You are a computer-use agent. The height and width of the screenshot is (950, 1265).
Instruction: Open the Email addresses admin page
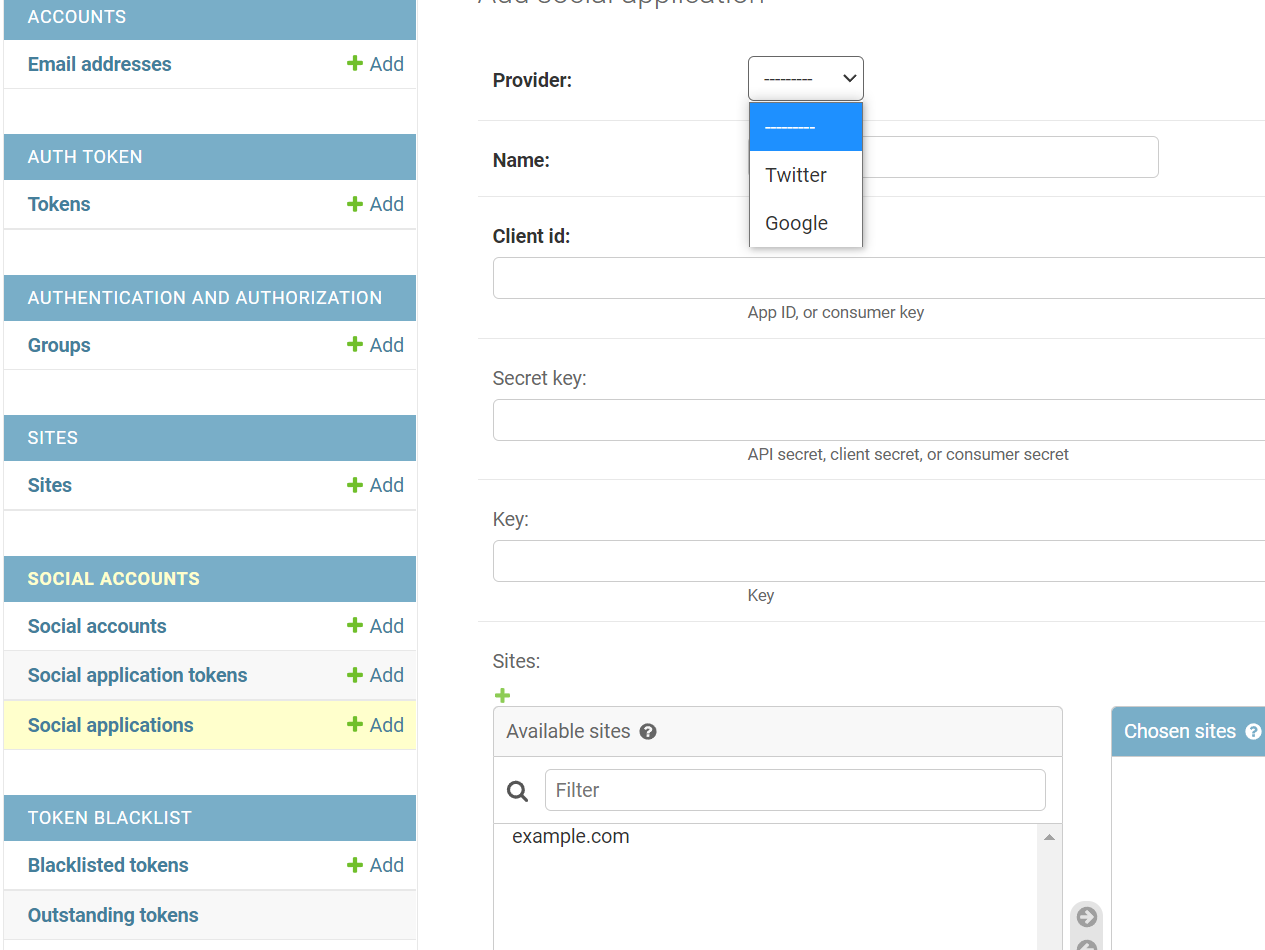[x=99, y=64]
